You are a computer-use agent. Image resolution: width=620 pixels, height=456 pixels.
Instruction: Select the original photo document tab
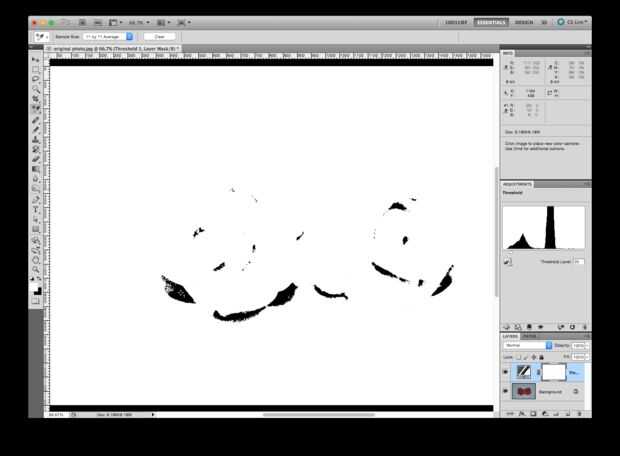click(x=114, y=48)
